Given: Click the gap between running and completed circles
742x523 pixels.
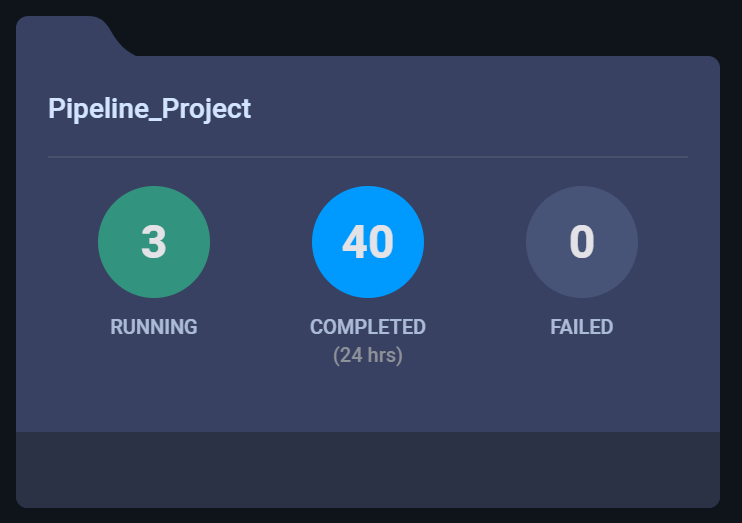Looking at the screenshot, I should coord(261,242).
